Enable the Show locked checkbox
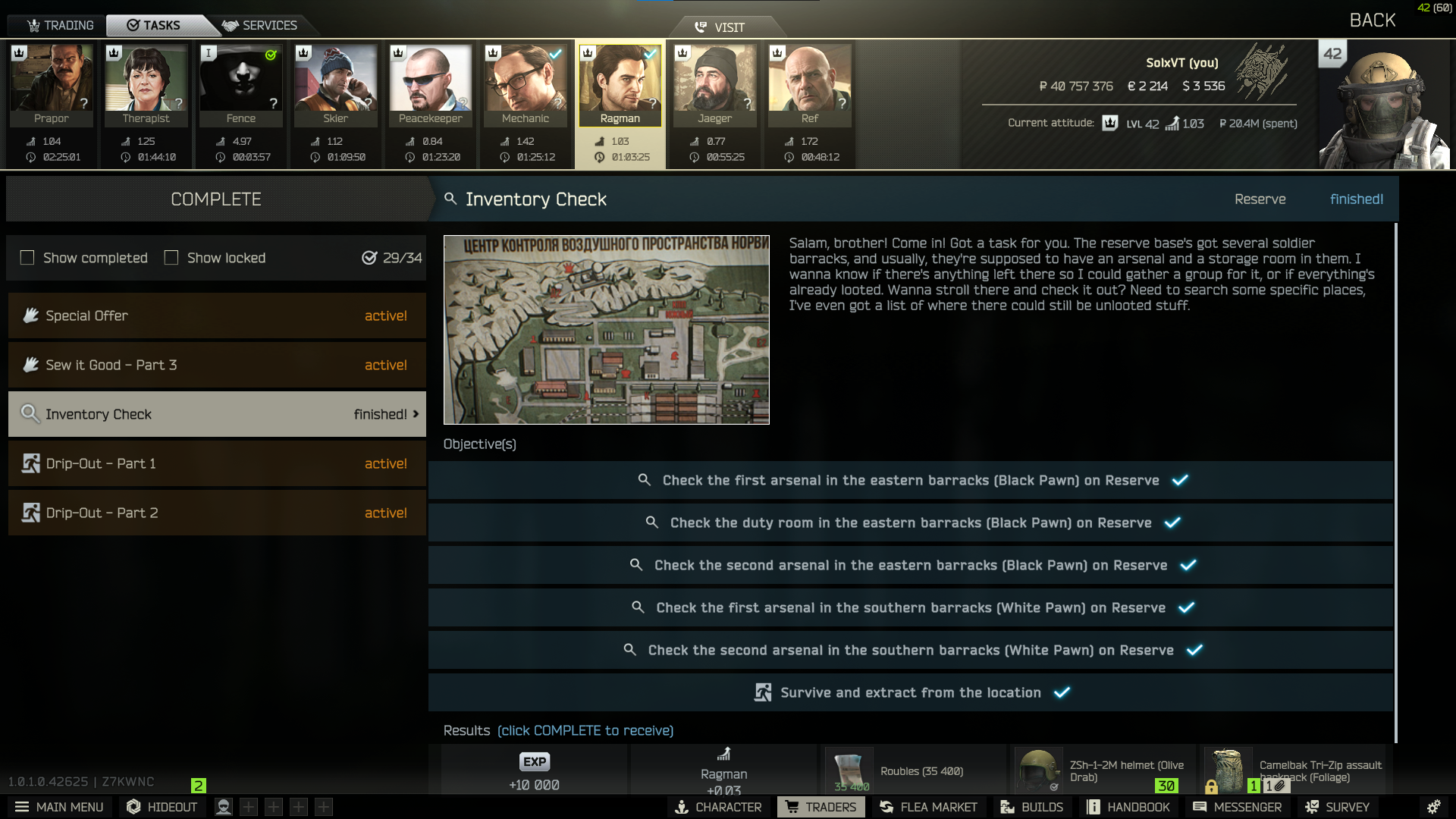1456x819 pixels. [x=171, y=258]
